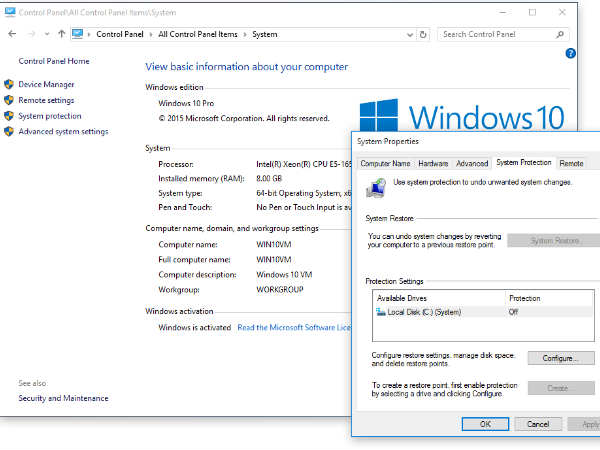Click the Protection column header
600x450 pixels.
pos(549,298)
